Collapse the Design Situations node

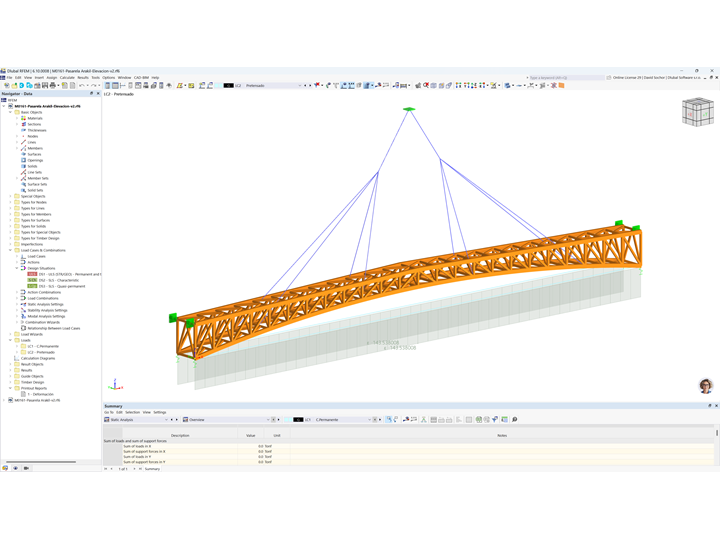tap(17, 268)
